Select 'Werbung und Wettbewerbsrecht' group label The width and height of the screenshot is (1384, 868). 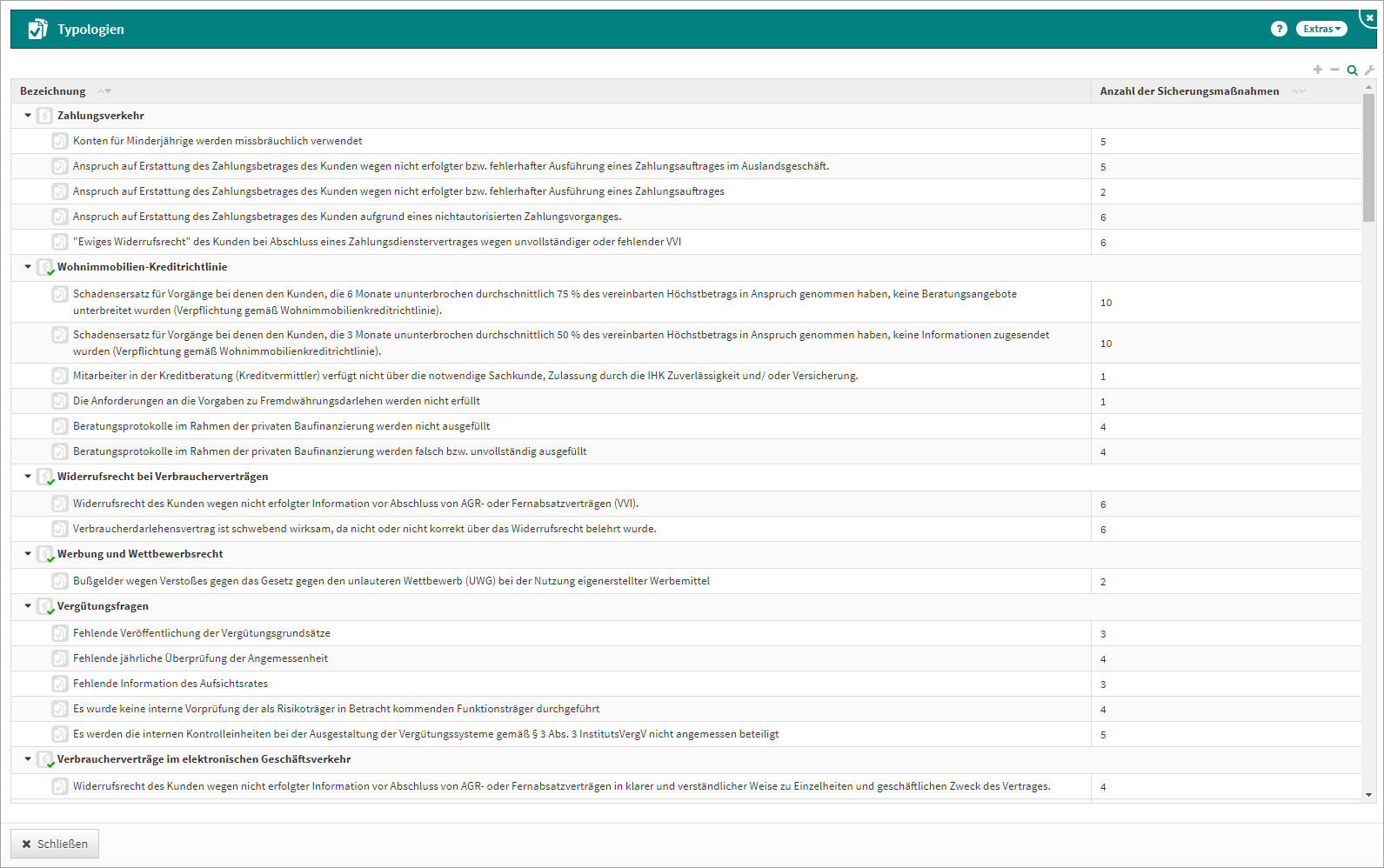click(140, 554)
